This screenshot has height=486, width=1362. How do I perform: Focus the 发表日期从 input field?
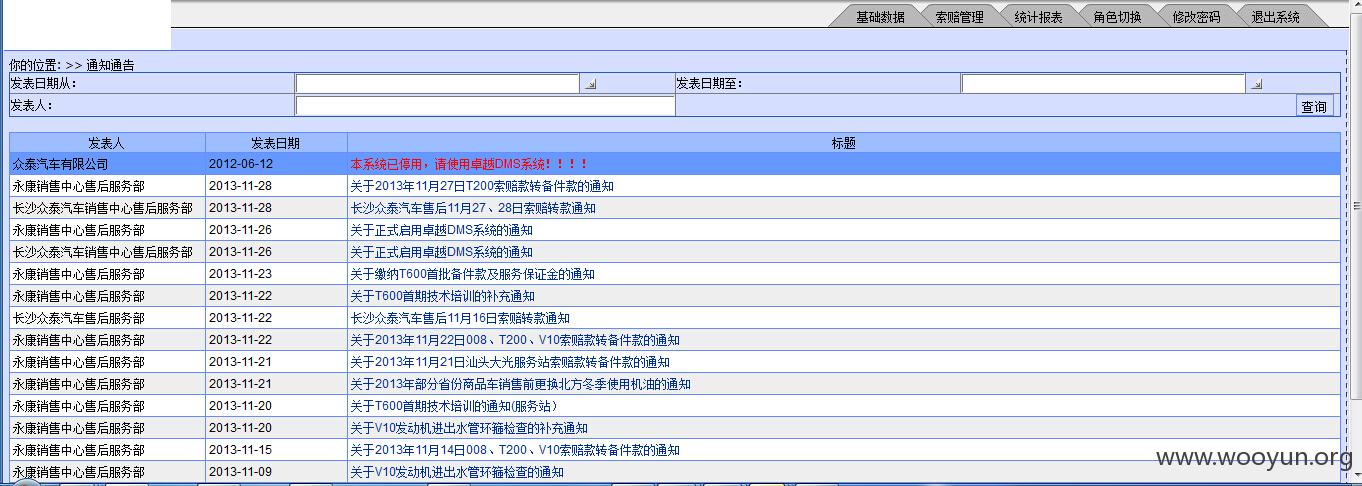(437, 84)
